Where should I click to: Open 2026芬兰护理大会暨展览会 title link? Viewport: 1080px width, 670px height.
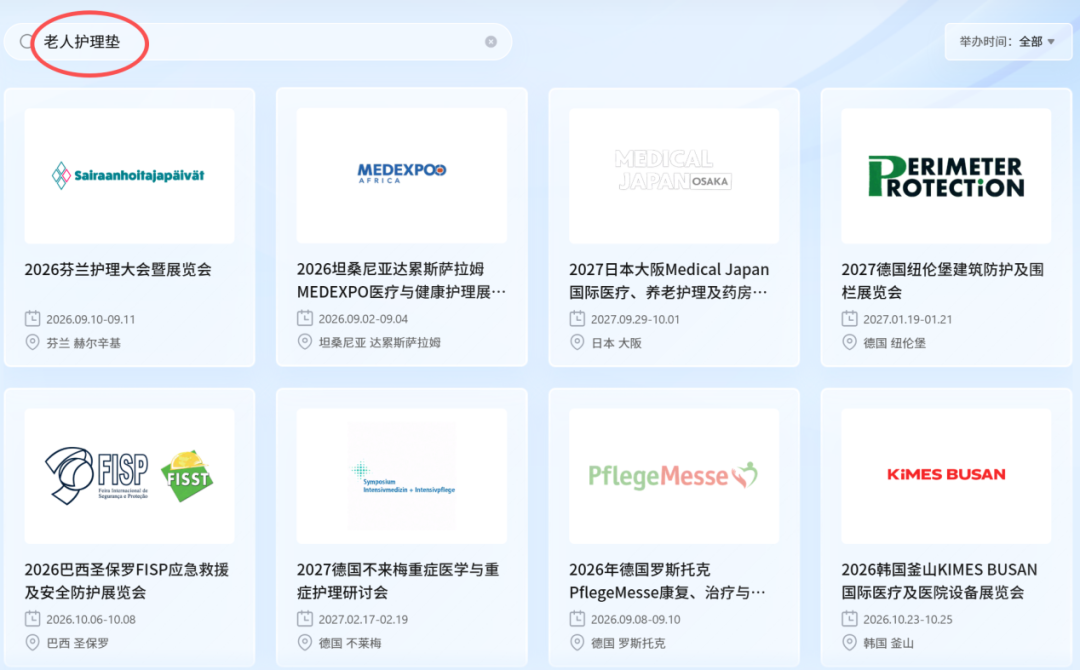click(118, 269)
